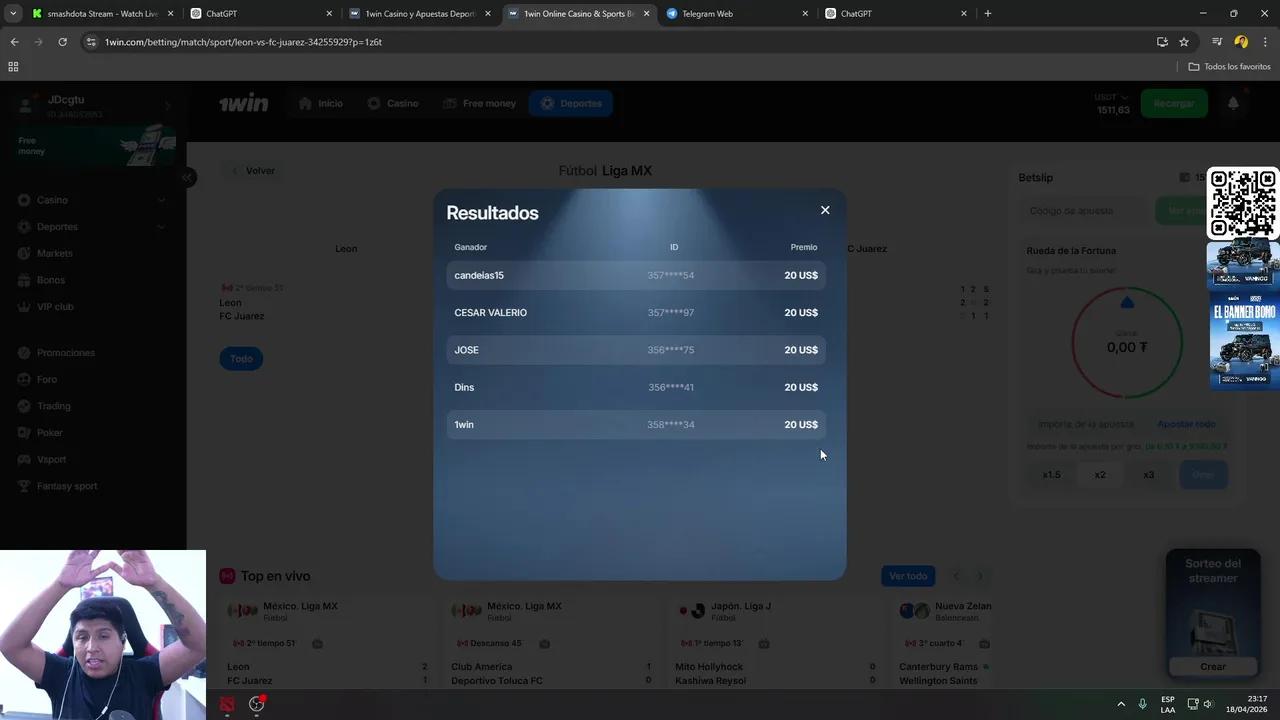
Task: Open the Chrome profile avatar icon
Action: coord(1241,42)
